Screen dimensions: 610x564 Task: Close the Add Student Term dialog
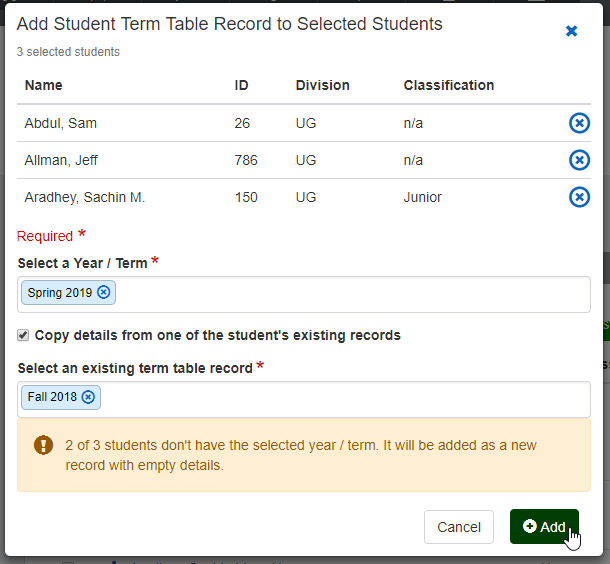(x=572, y=31)
